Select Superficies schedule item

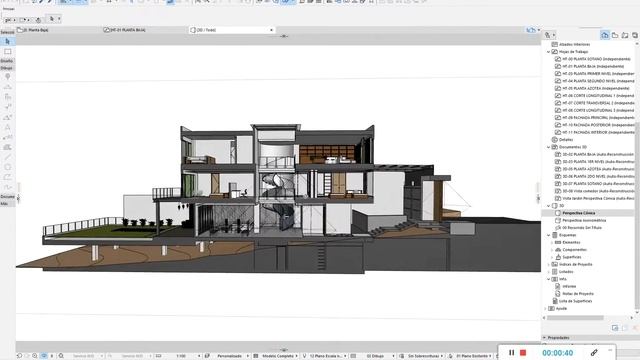tap(568, 257)
